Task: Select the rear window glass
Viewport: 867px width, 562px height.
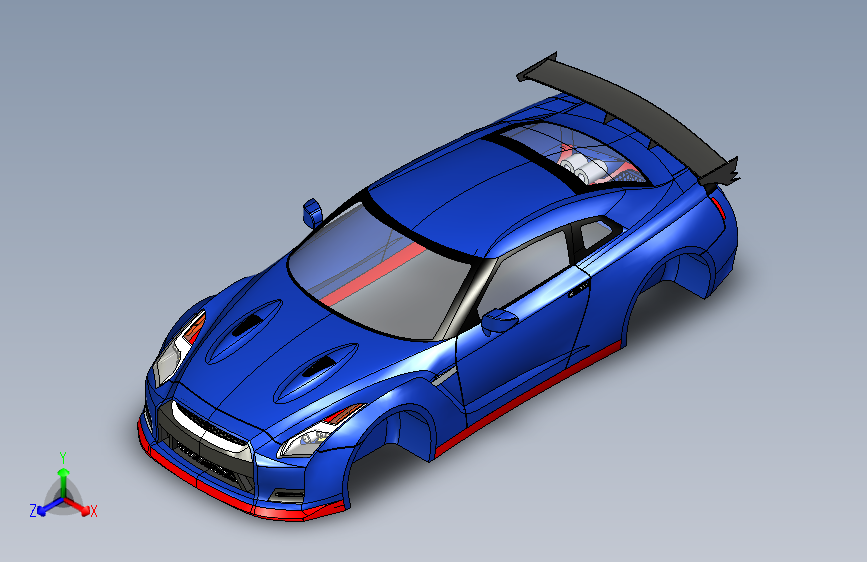Action: pyautogui.click(x=575, y=155)
